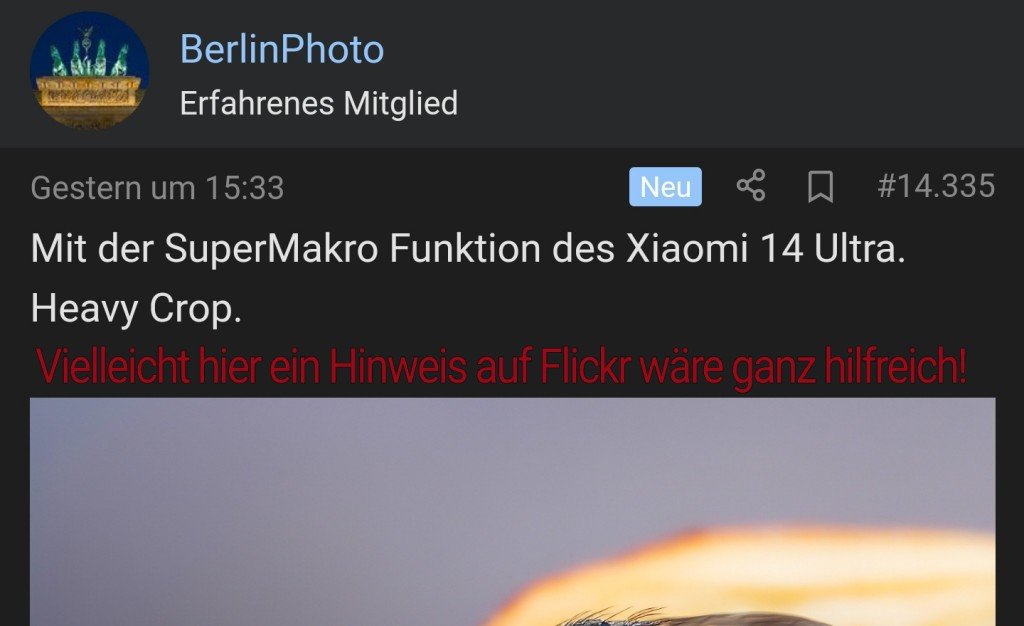
Task: Click 'Xiaomi 14 Ultra' in the post text
Action: (x=765, y=249)
